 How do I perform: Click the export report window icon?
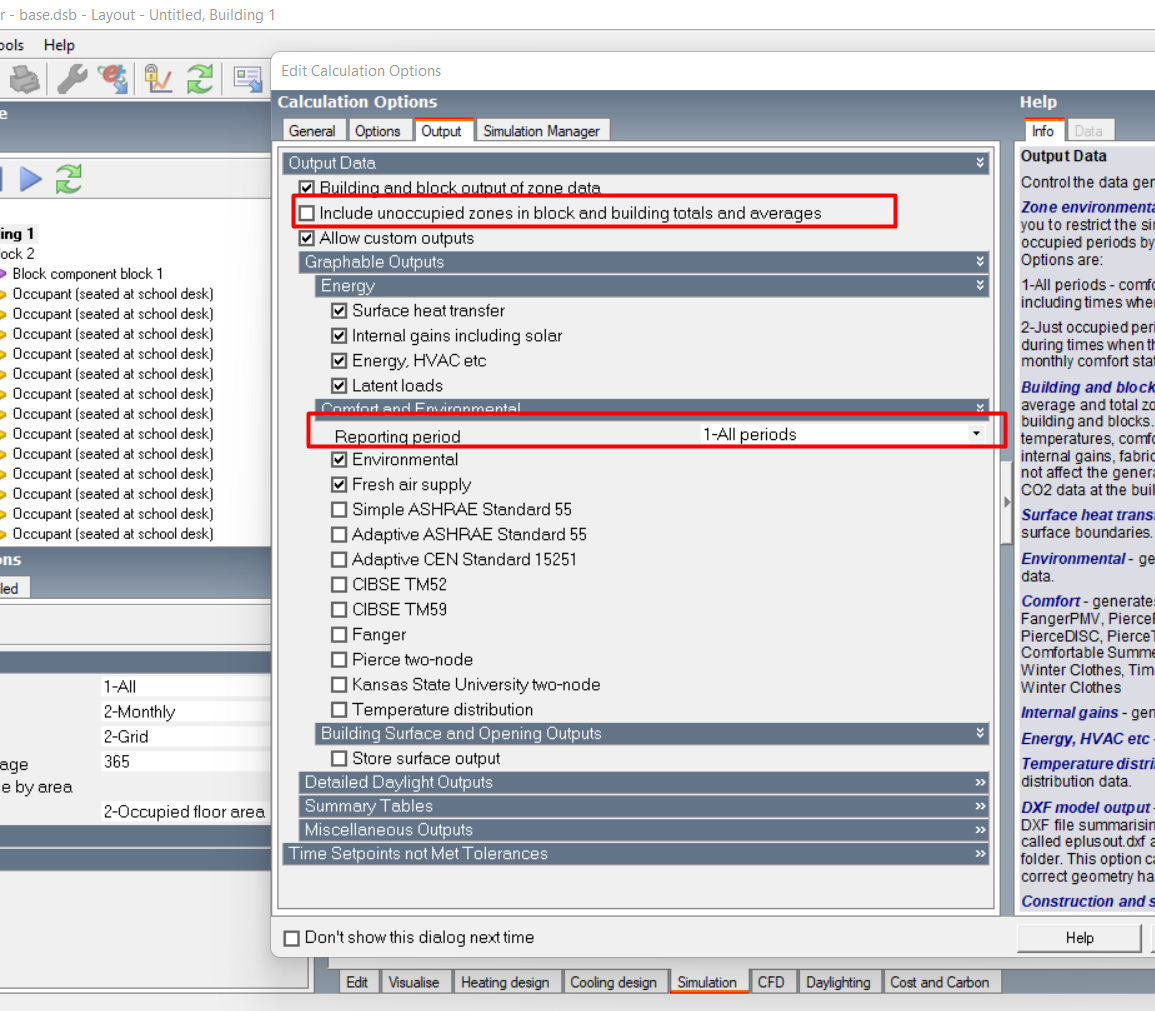[x=248, y=79]
